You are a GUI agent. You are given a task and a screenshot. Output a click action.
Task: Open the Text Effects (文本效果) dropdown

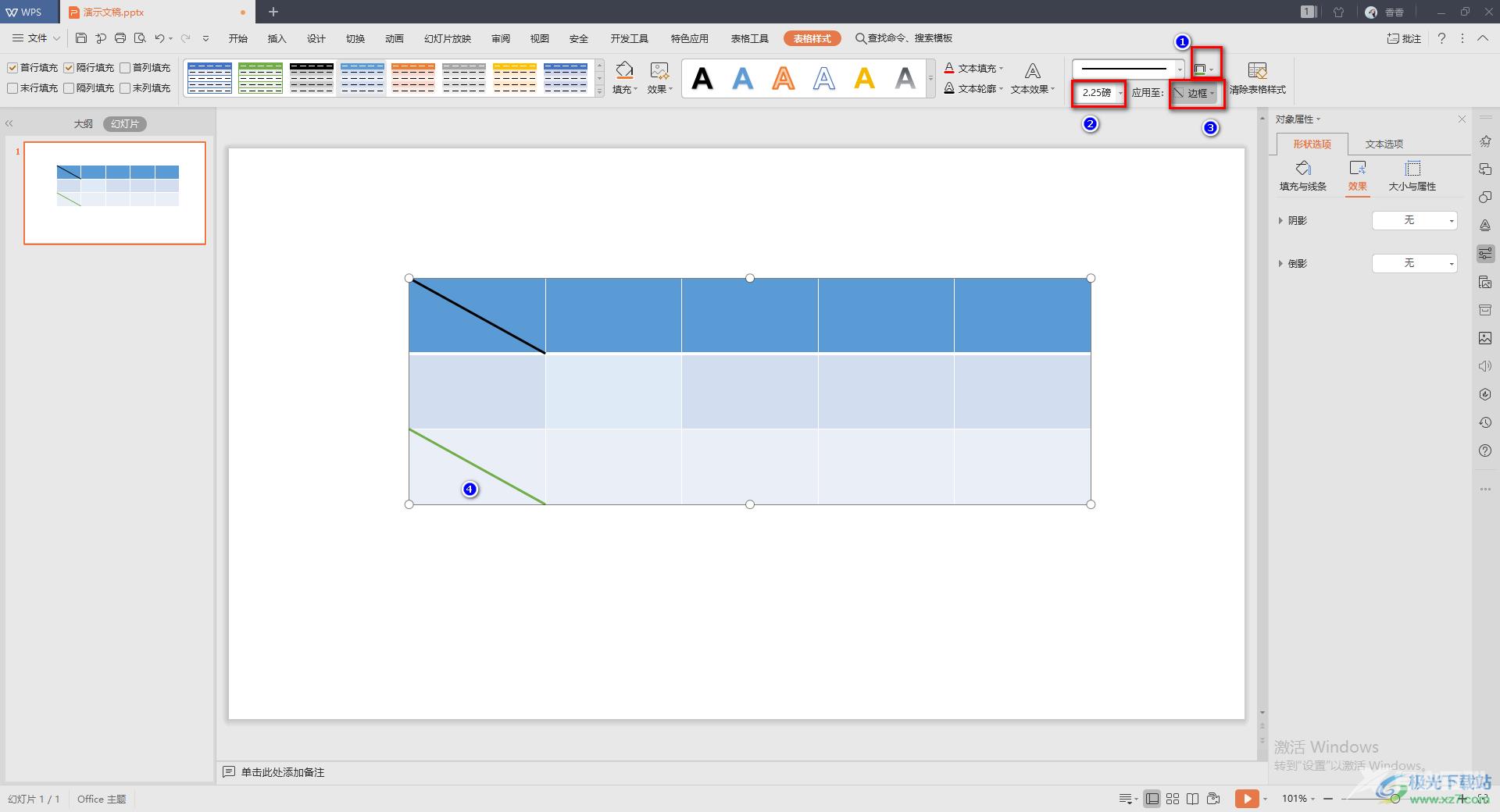pos(1033,78)
